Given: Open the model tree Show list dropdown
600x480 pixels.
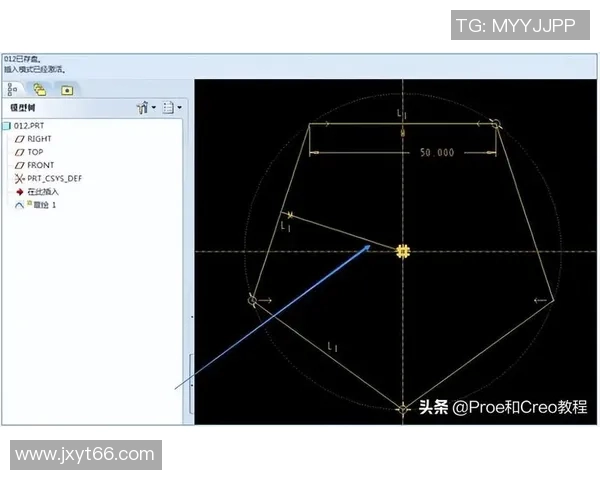Looking at the screenshot, I should click(x=172, y=108).
